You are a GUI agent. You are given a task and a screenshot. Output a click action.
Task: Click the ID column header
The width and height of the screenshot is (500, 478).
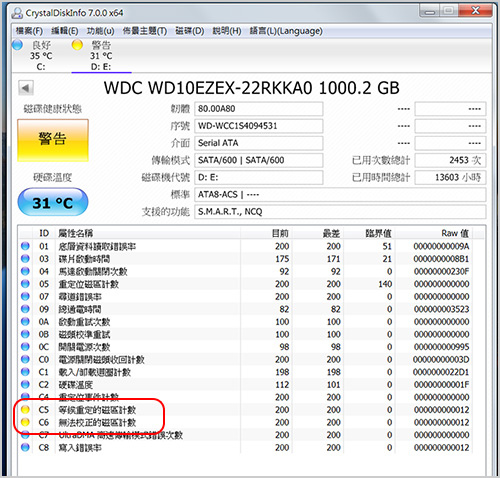pos(44,233)
